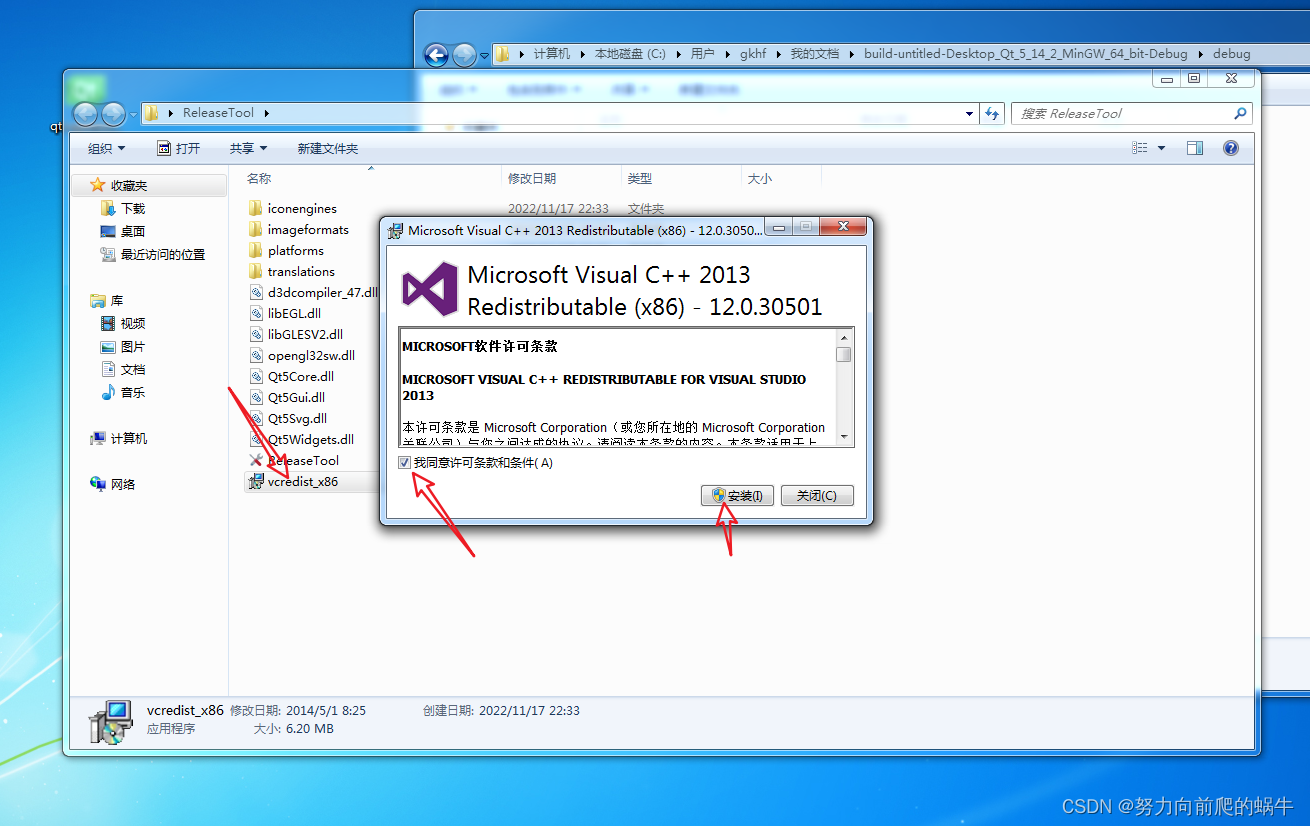The image size is (1310, 826).
Task: Open the help icon in Explorer toolbar
Action: [1231, 148]
